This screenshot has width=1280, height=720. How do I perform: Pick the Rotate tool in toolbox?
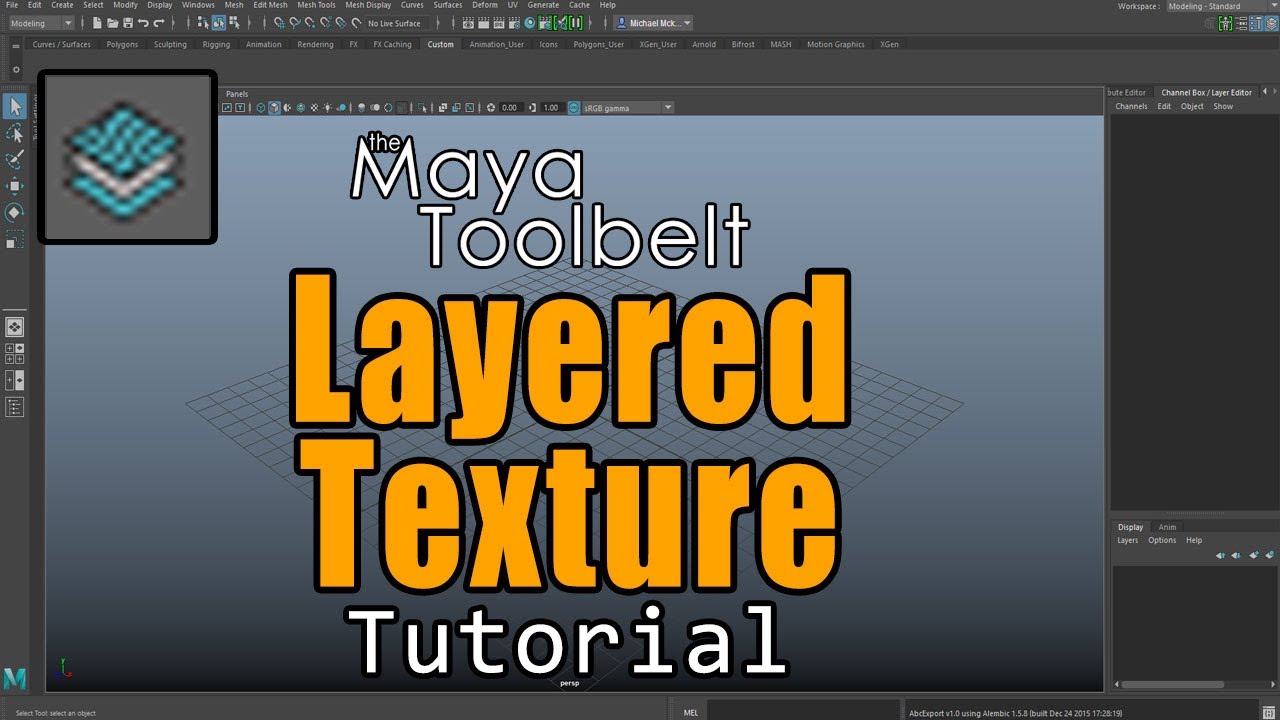[x=15, y=212]
